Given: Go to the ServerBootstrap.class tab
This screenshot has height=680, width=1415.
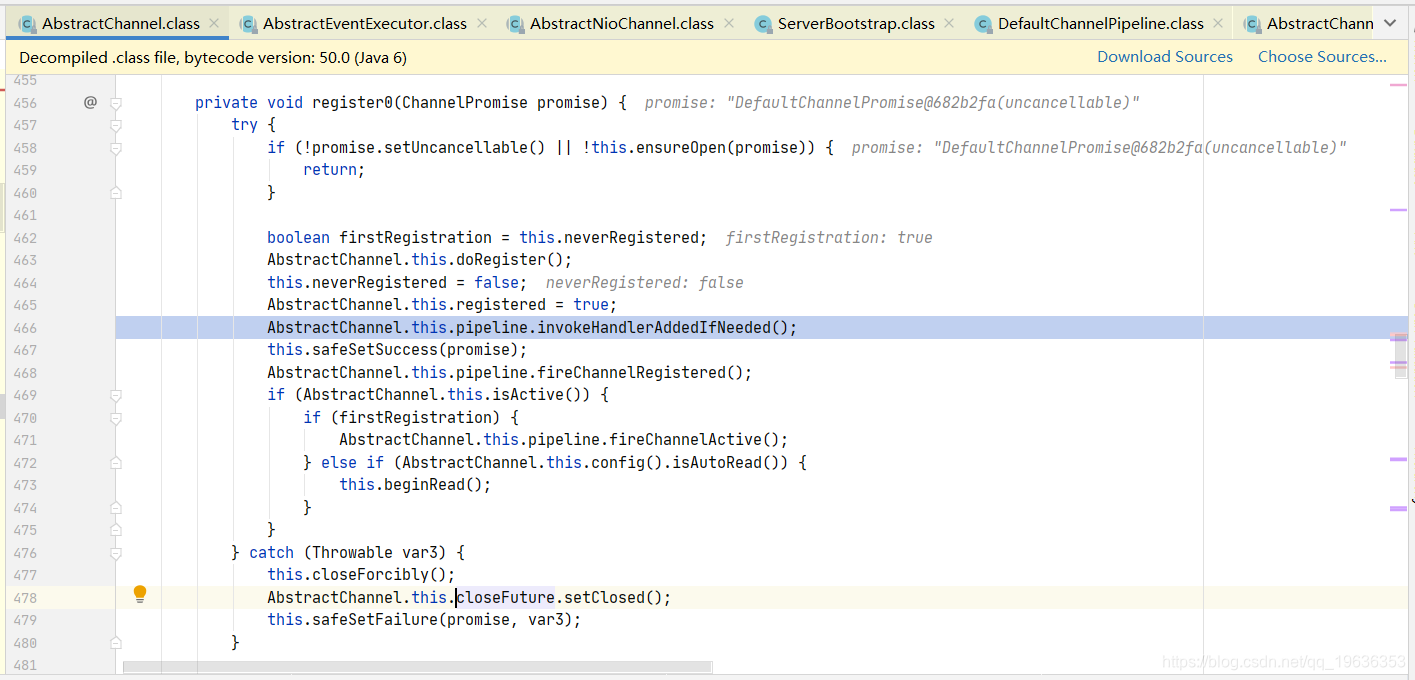Looking at the screenshot, I should pyautogui.click(x=856, y=23).
